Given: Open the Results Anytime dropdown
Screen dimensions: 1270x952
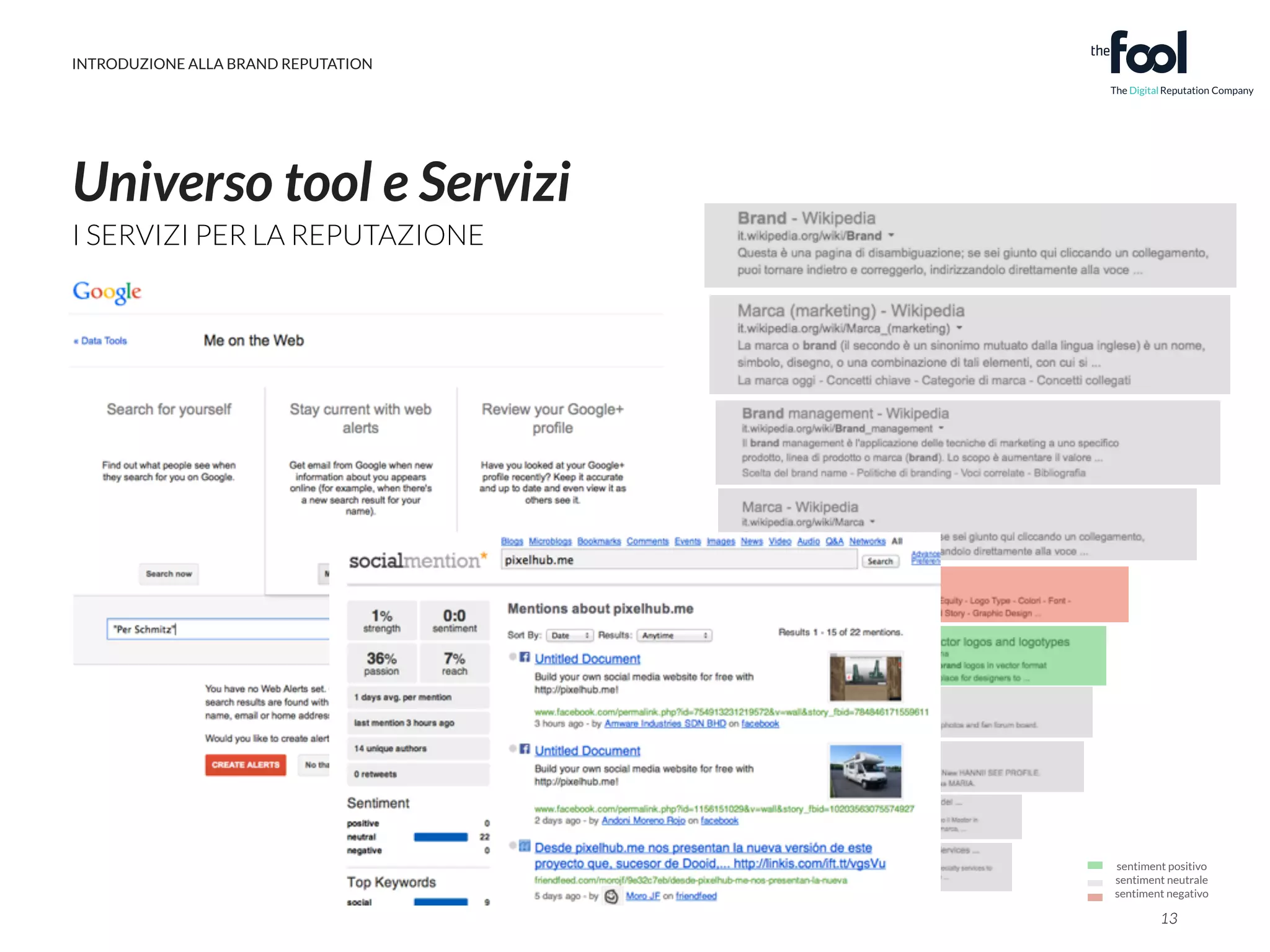Looking at the screenshot, I should click(x=674, y=635).
